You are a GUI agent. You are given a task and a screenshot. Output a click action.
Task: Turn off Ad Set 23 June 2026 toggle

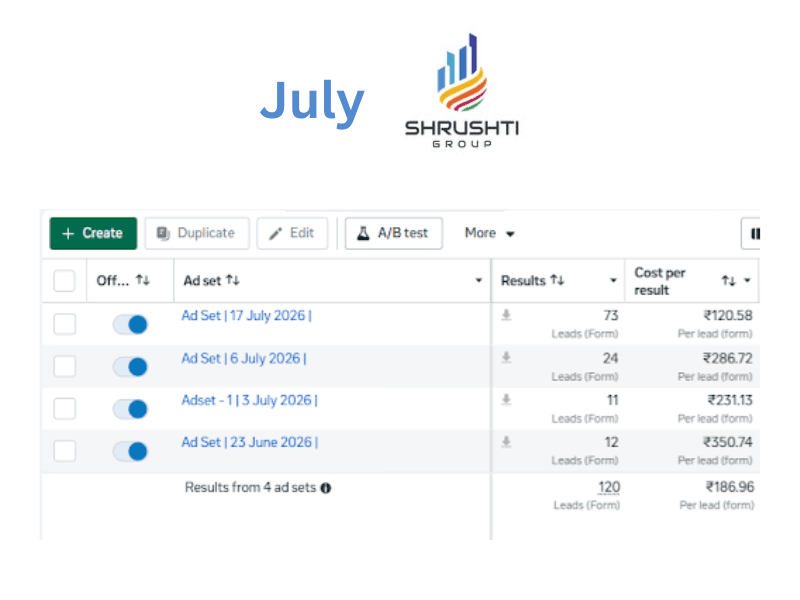click(130, 452)
